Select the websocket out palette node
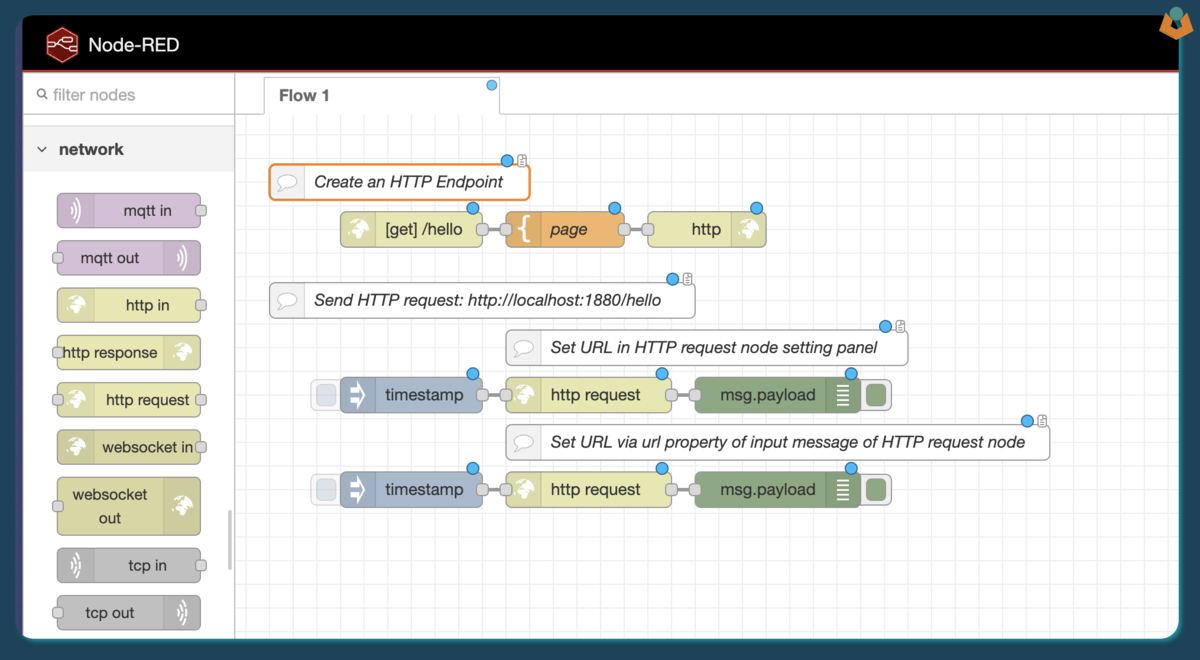Screen dimensions: 1200x660 point(129,506)
